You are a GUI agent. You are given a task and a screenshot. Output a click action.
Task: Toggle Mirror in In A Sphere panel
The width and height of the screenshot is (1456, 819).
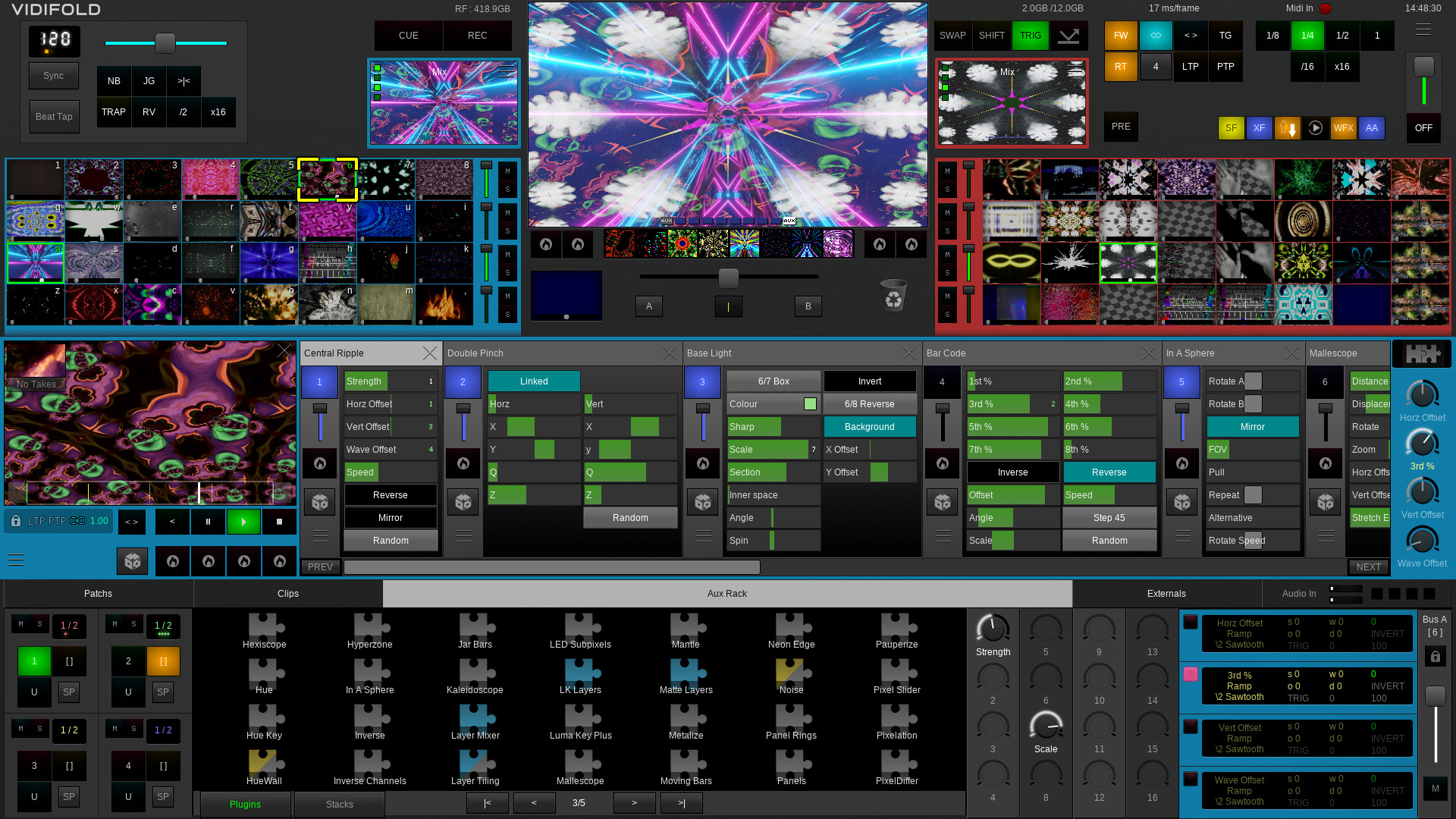coord(1253,427)
